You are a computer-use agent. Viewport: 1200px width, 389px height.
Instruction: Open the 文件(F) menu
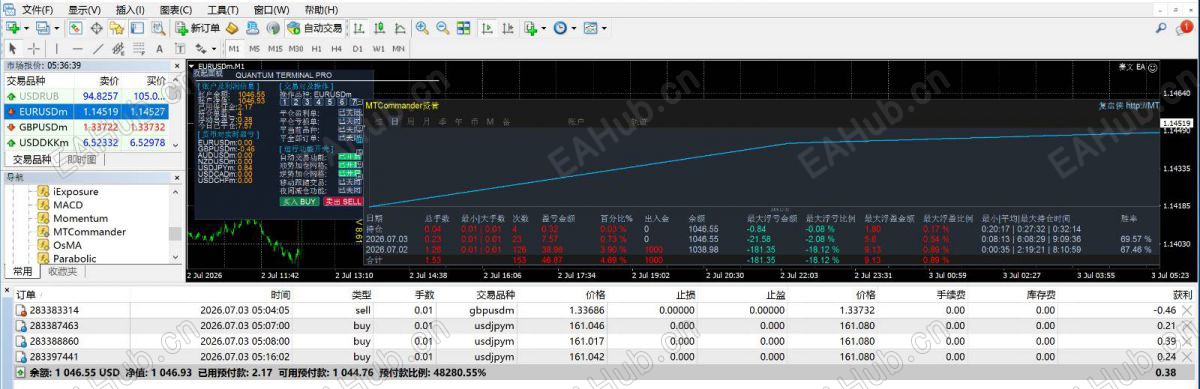(x=37, y=9)
